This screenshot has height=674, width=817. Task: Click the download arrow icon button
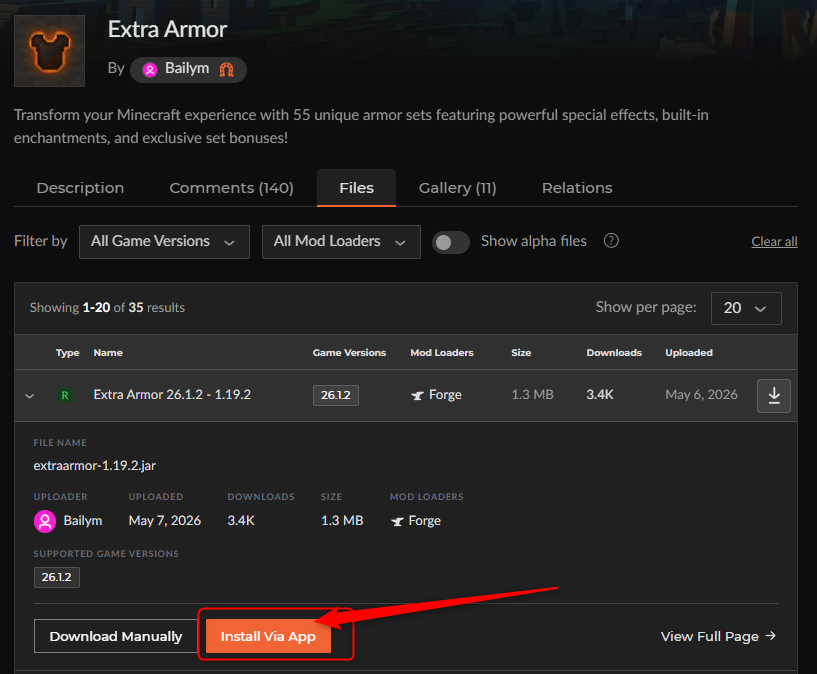[774, 396]
